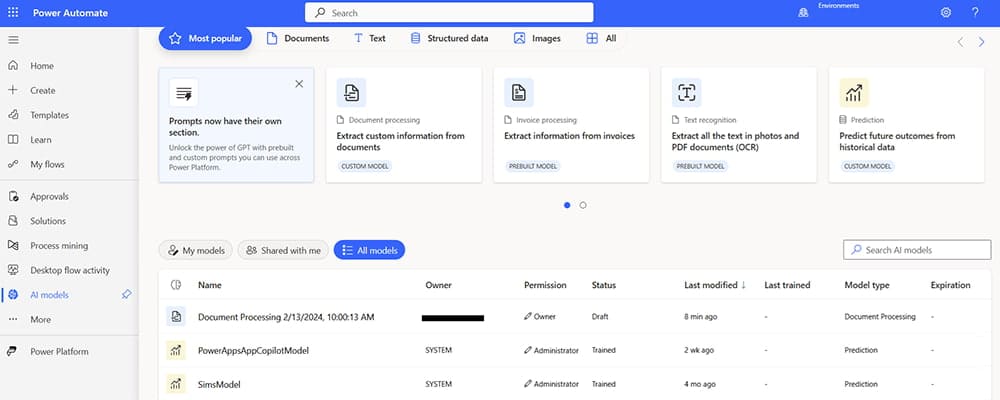Open Templates in the sidebar
Image resolution: width=1000 pixels, height=400 pixels.
click(49, 115)
